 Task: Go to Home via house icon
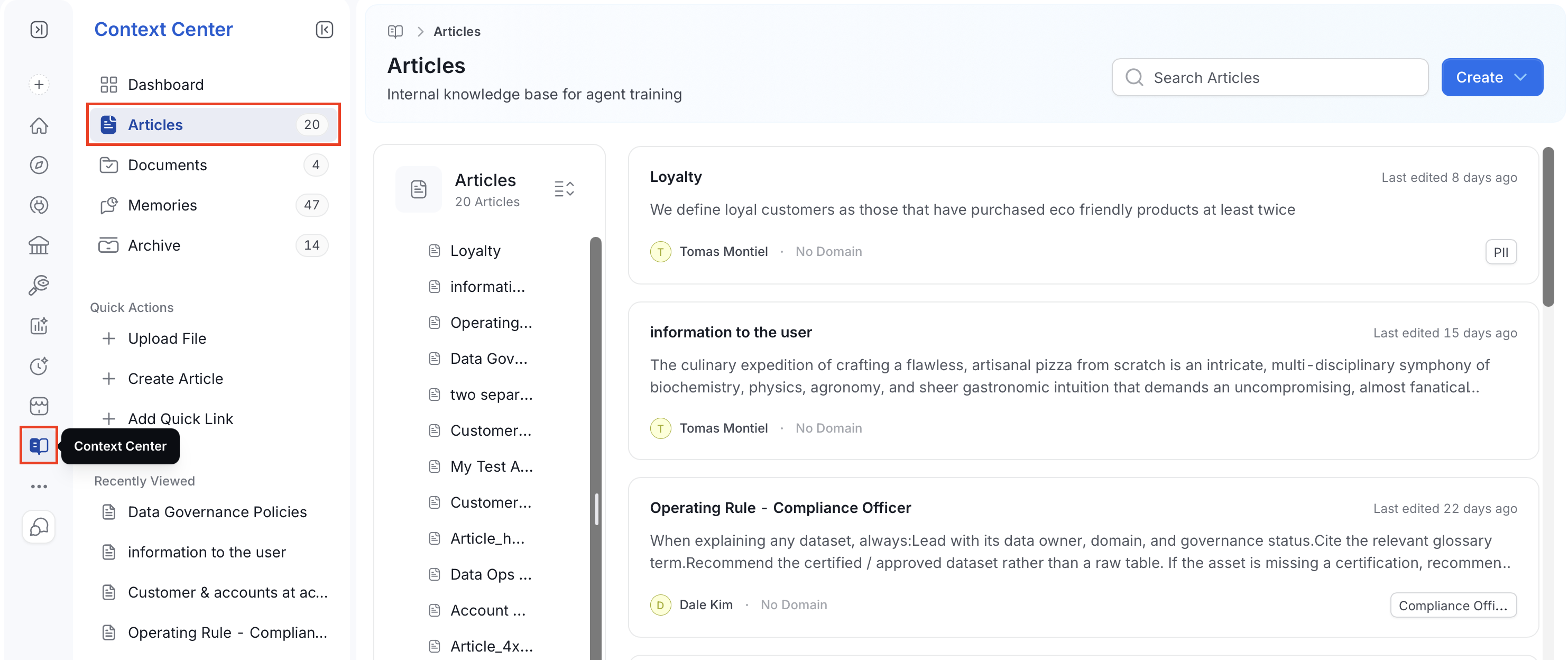(x=39, y=125)
